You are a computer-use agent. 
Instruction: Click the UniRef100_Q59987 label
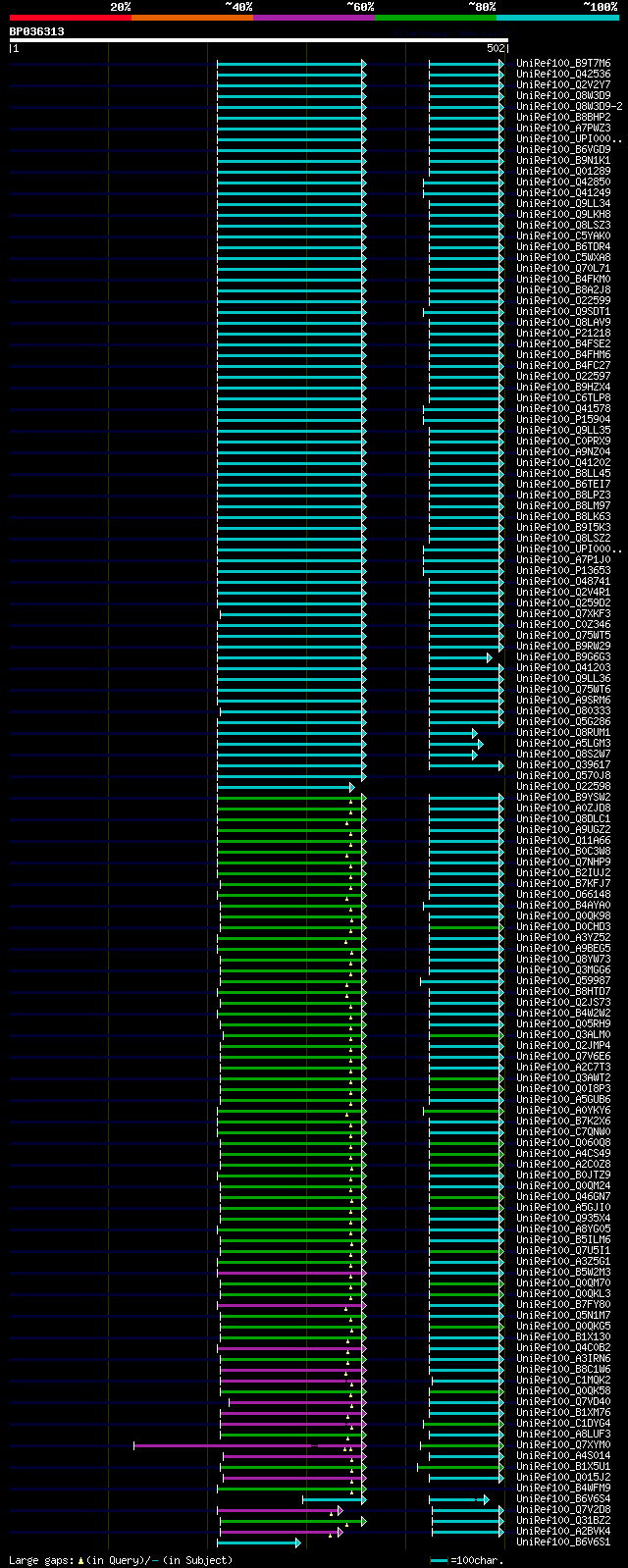pos(563,980)
